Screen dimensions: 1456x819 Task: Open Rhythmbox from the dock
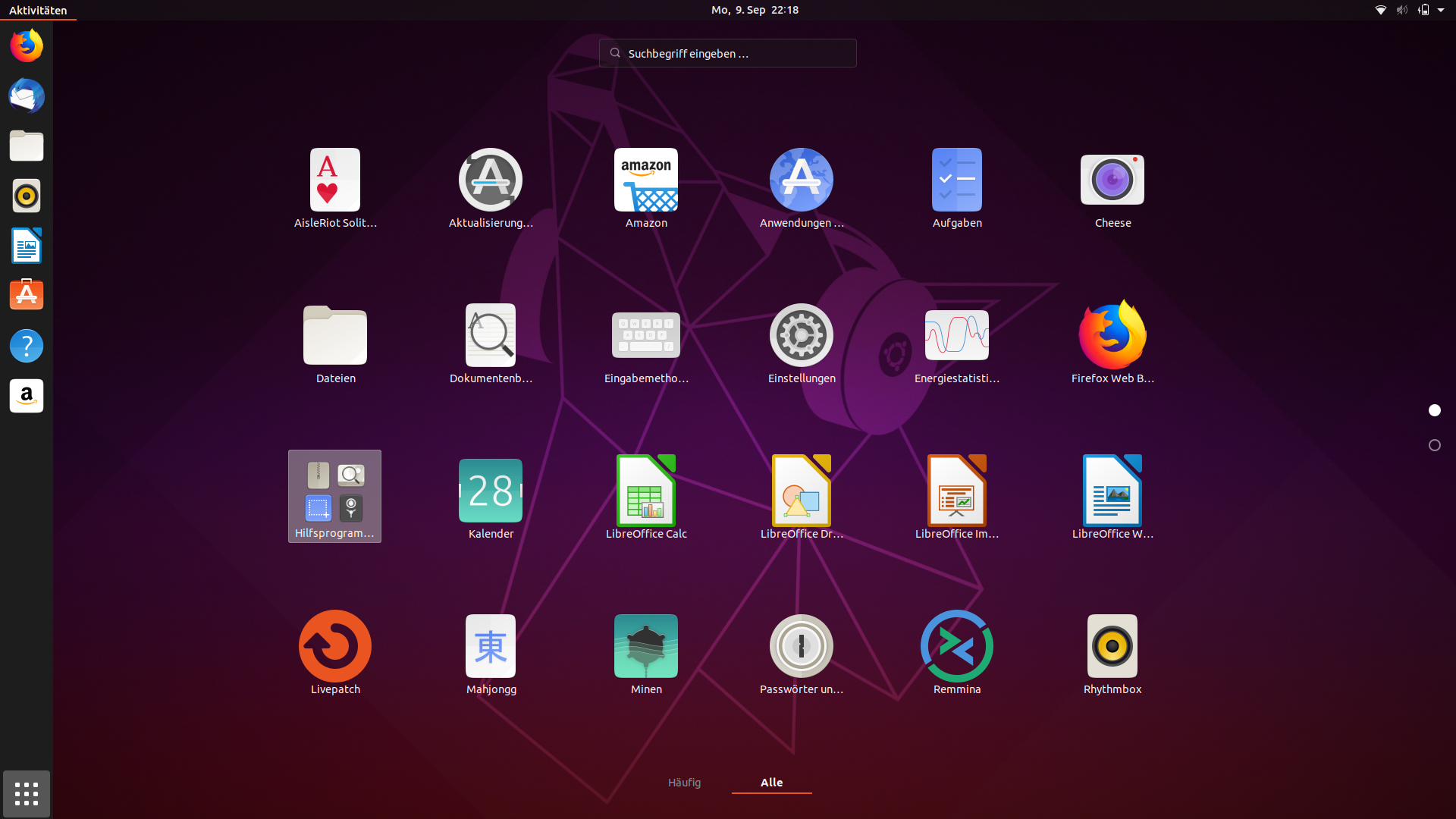(x=27, y=196)
